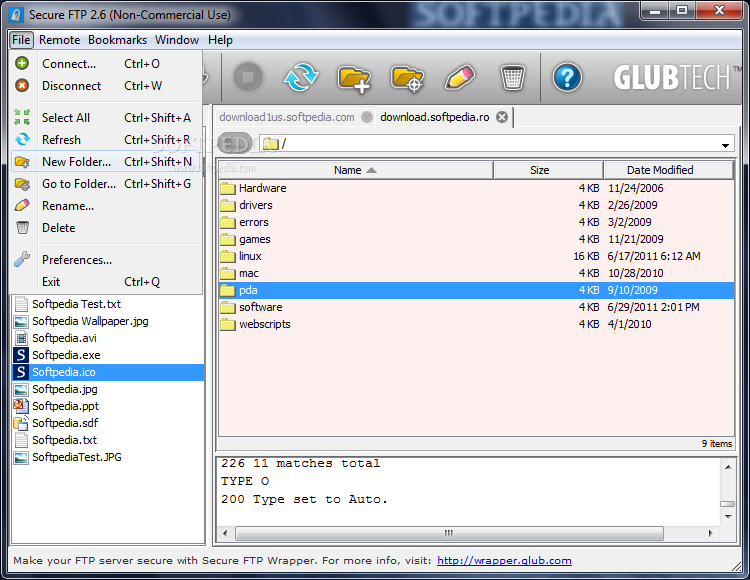Image resolution: width=750 pixels, height=580 pixels.
Task: Click log scrollbar right arrow
Action: click(x=710, y=533)
